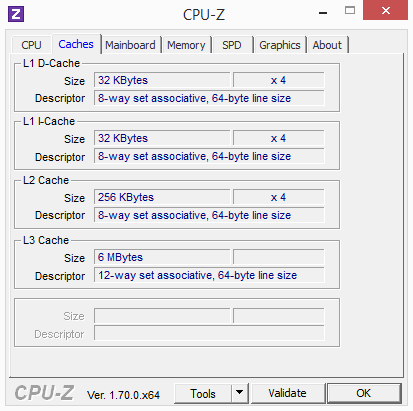Select the Mainboard tab
This screenshot has height=411, width=413.
(x=130, y=45)
